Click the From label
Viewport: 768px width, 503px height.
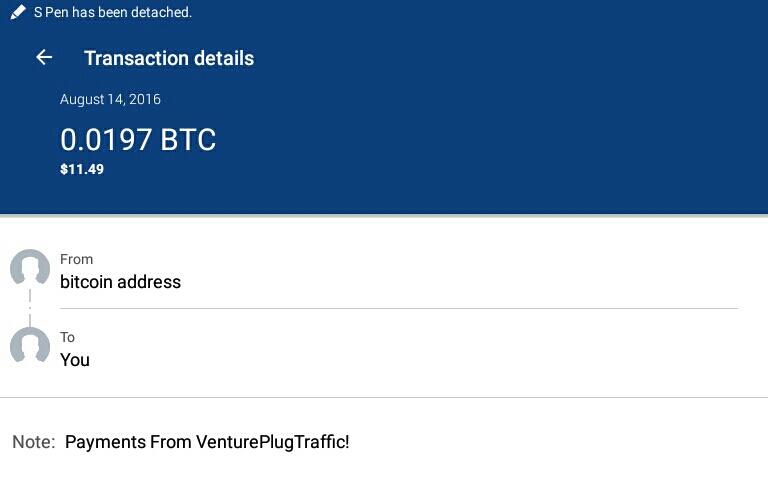coord(76,259)
